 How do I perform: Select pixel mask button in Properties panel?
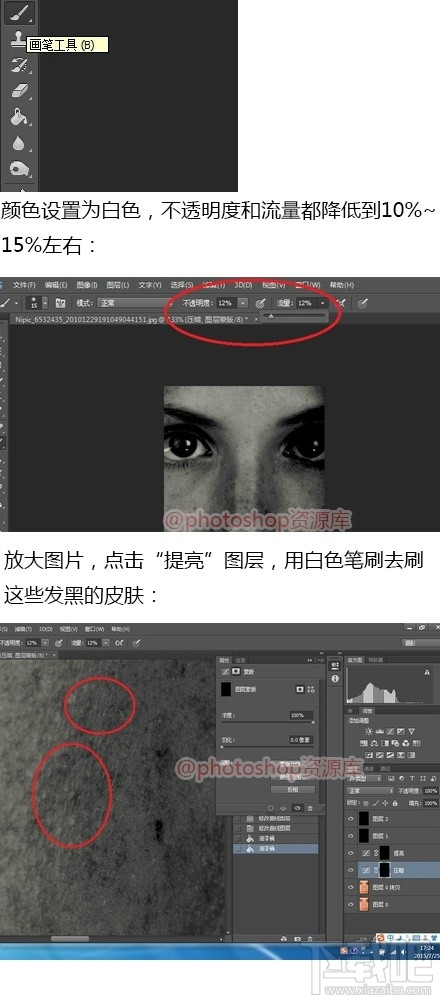tap(300, 689)
